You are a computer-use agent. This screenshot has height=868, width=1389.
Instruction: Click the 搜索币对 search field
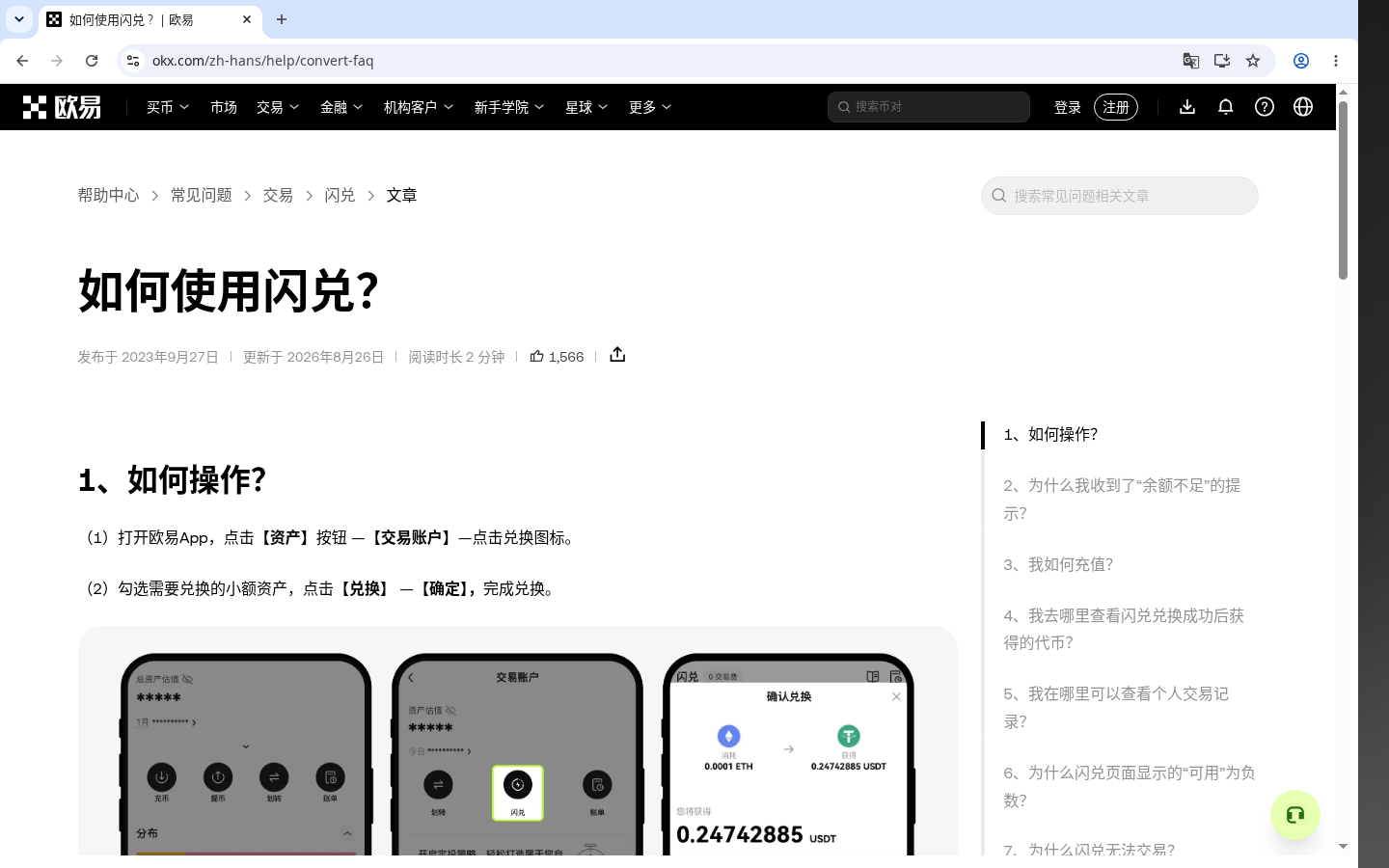coord(929,107)
